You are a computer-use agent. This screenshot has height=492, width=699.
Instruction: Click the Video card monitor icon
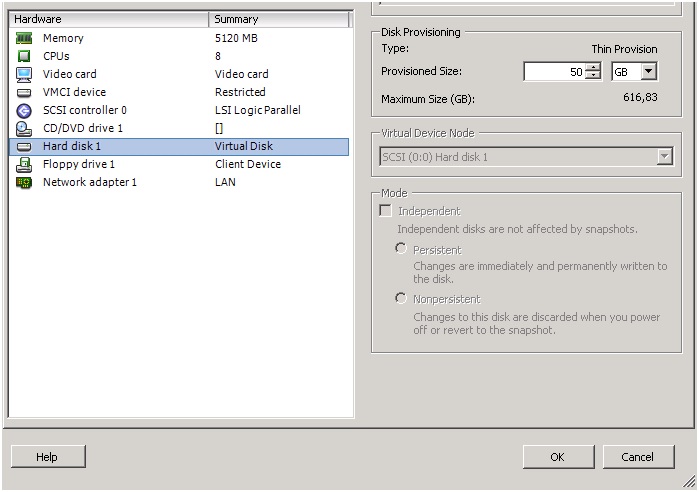point(24,74)
